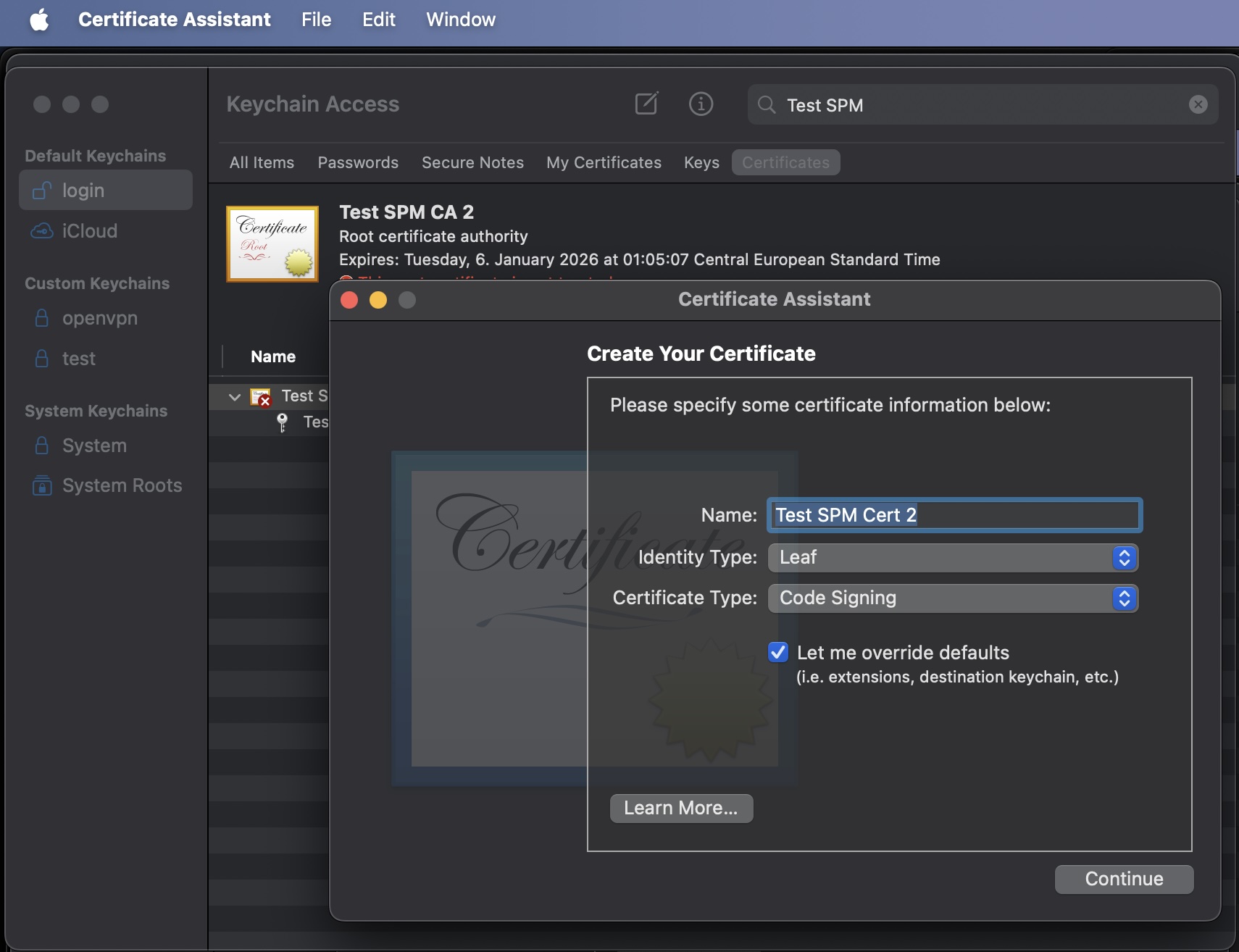Click the Test SPM CA 2 title
The width and height of the screenshot is (1239, 952).
point(406,212)
